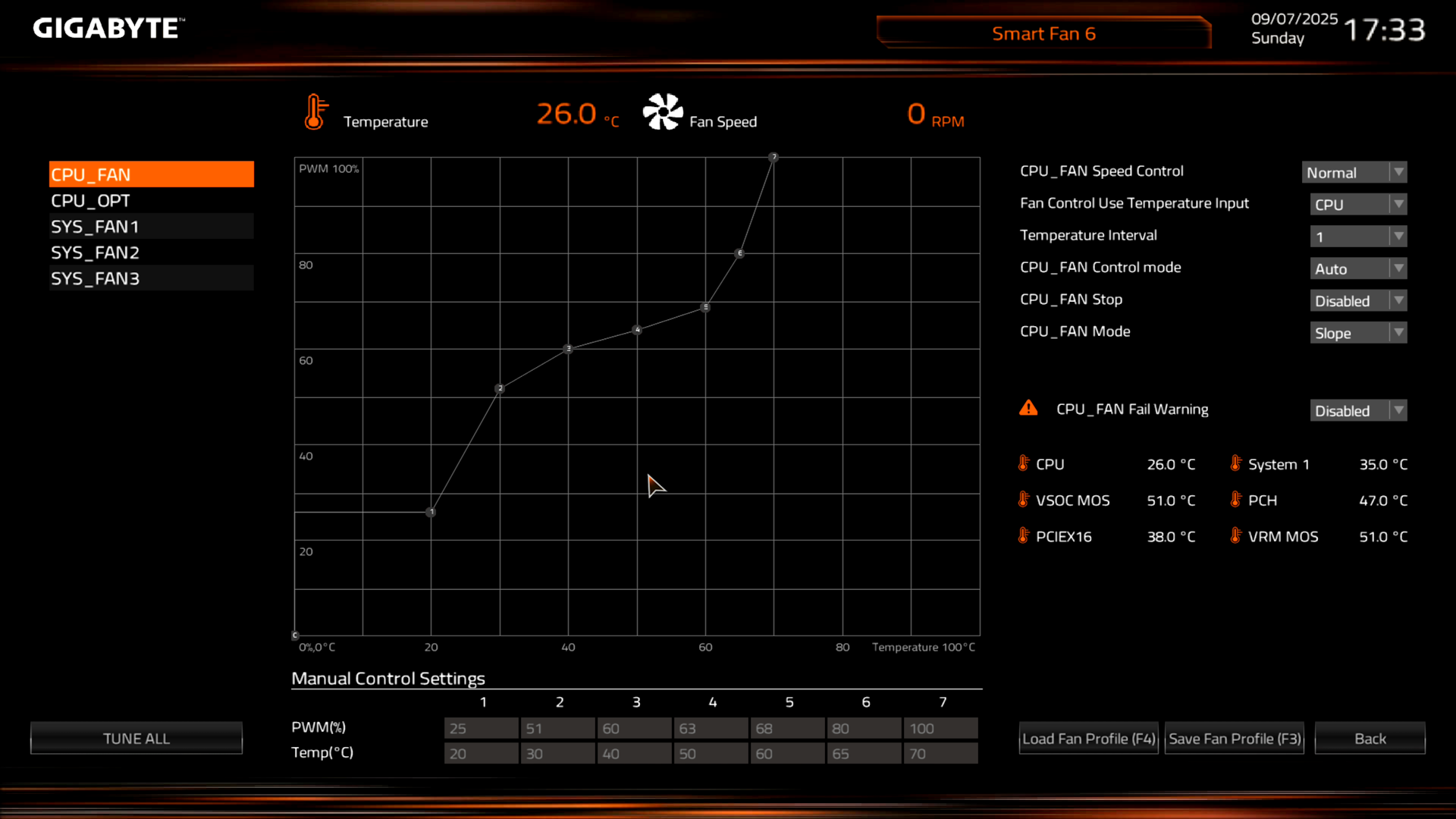The image size is (1456, 819).
Task: Open the CPU_FAN Fail Warning dropdown
Action: (1357, 411)
